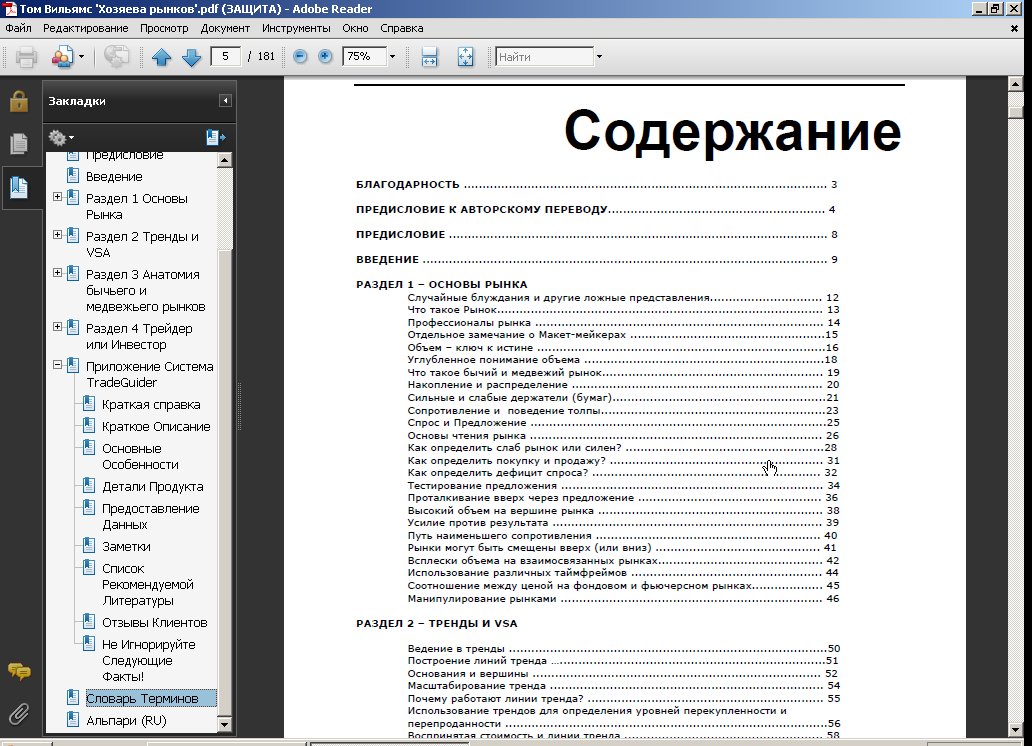Viewport: 1032px width, 746px height.
Task: Go to previous page with up arrow
Action: pyautogui.click(x=162, y=57)
